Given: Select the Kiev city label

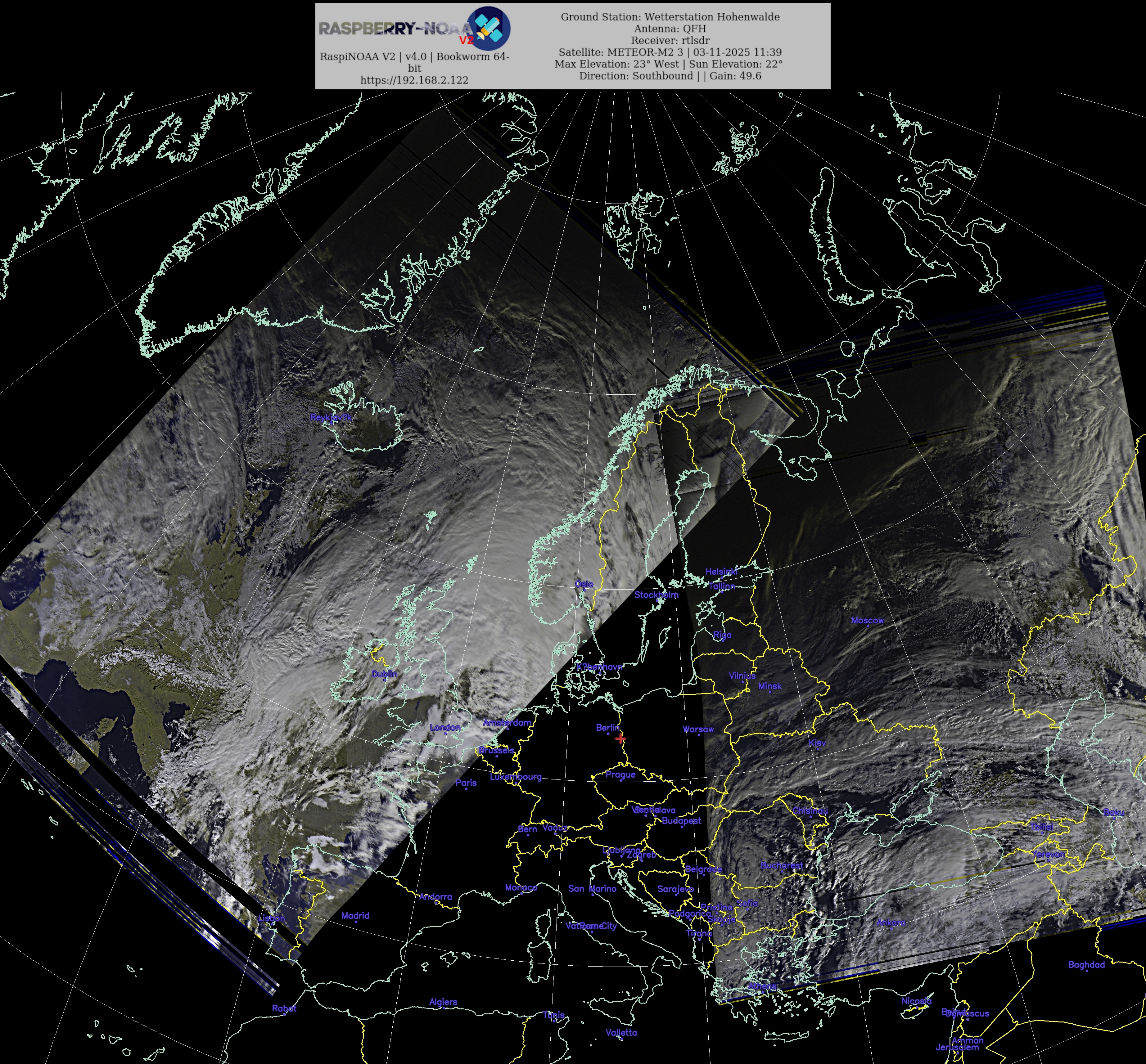Looking at the screenshot, I should (x=817, y=743).
